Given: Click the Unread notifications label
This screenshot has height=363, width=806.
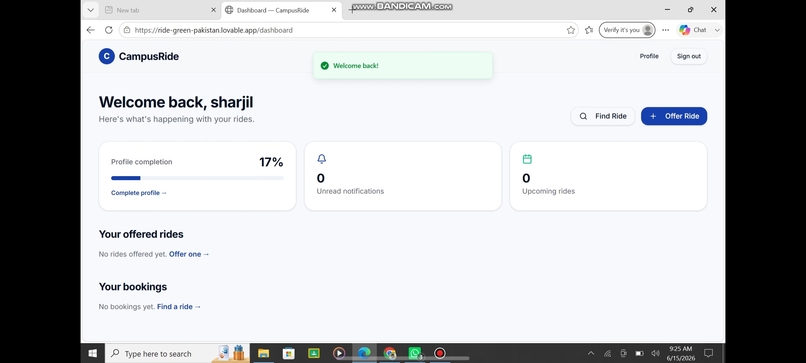Looking at the screenshot, I should (x=350, y=191).
